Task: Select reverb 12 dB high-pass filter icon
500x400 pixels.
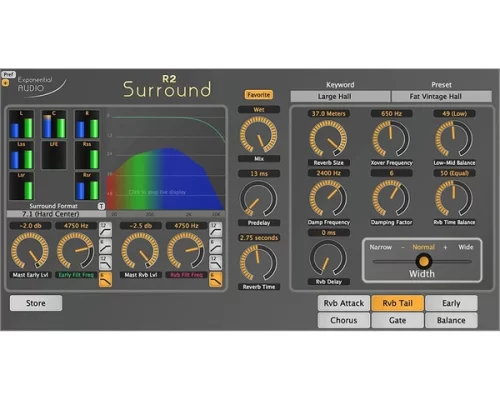Action: 216,230
